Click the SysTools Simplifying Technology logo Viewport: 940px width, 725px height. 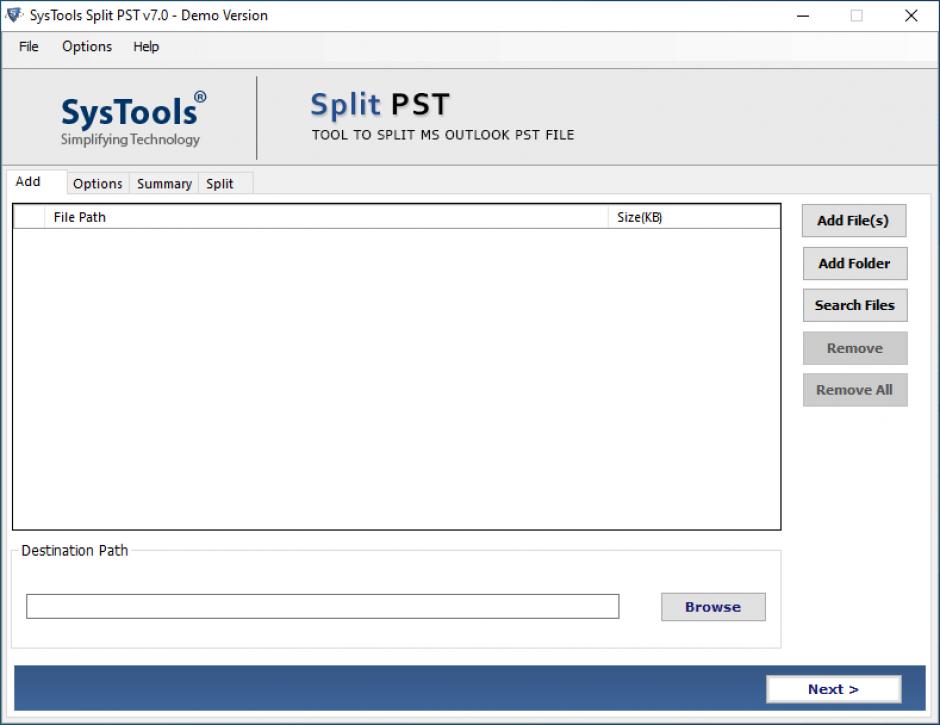tap(132, 119)
